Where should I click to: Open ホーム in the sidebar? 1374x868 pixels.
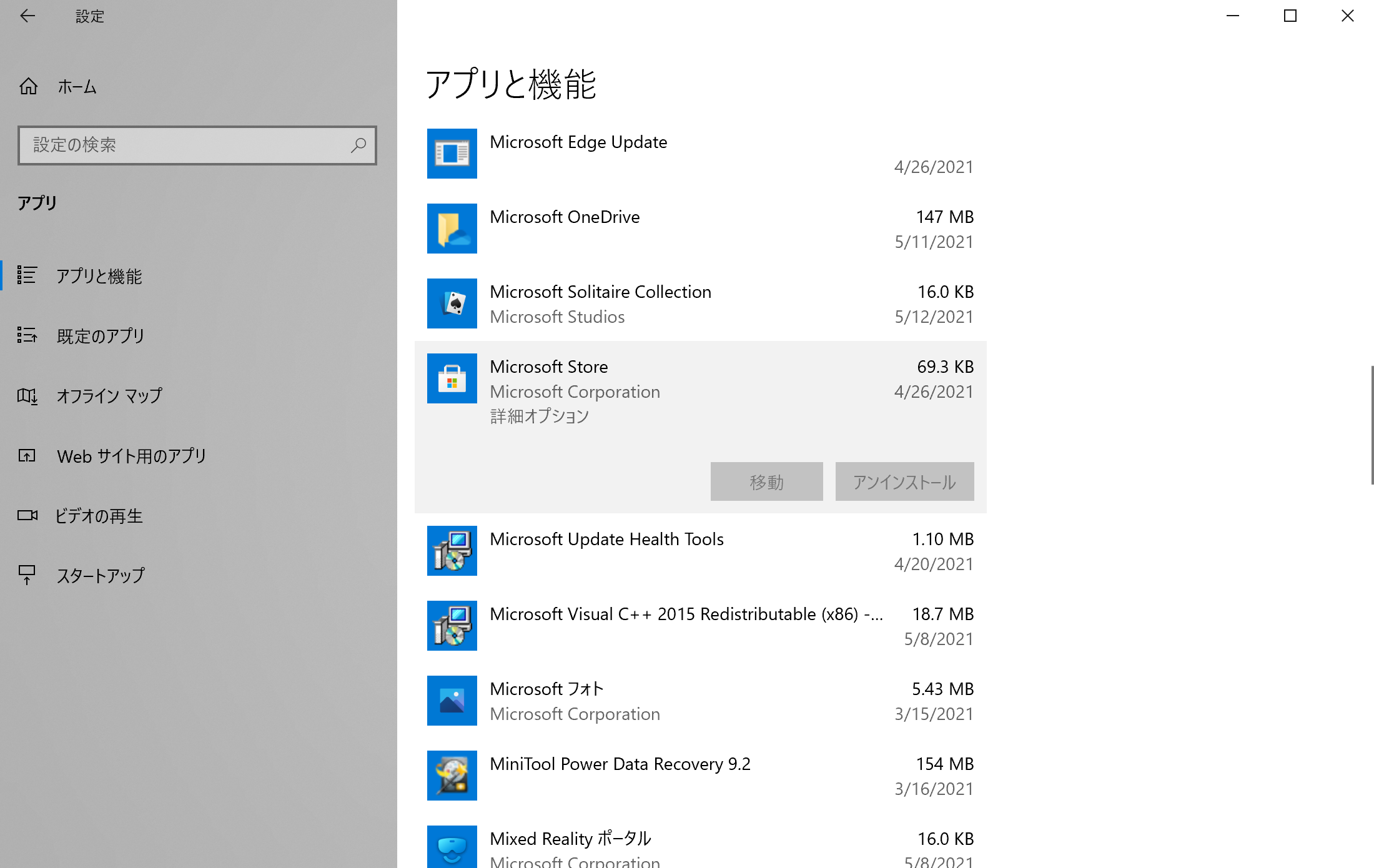[76, 87]
